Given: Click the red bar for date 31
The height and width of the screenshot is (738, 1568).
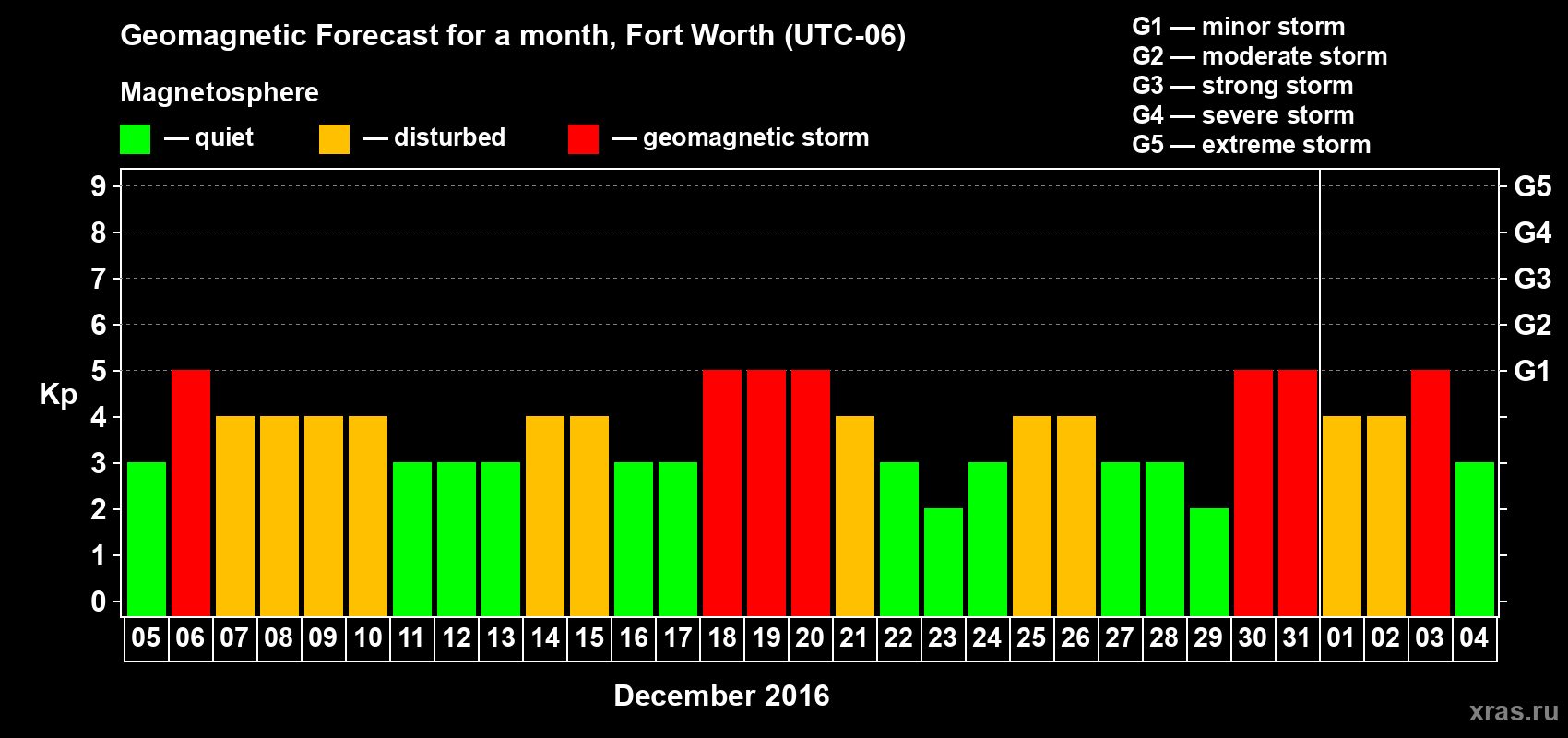Looking at the screenshot, I should 1298,494.
